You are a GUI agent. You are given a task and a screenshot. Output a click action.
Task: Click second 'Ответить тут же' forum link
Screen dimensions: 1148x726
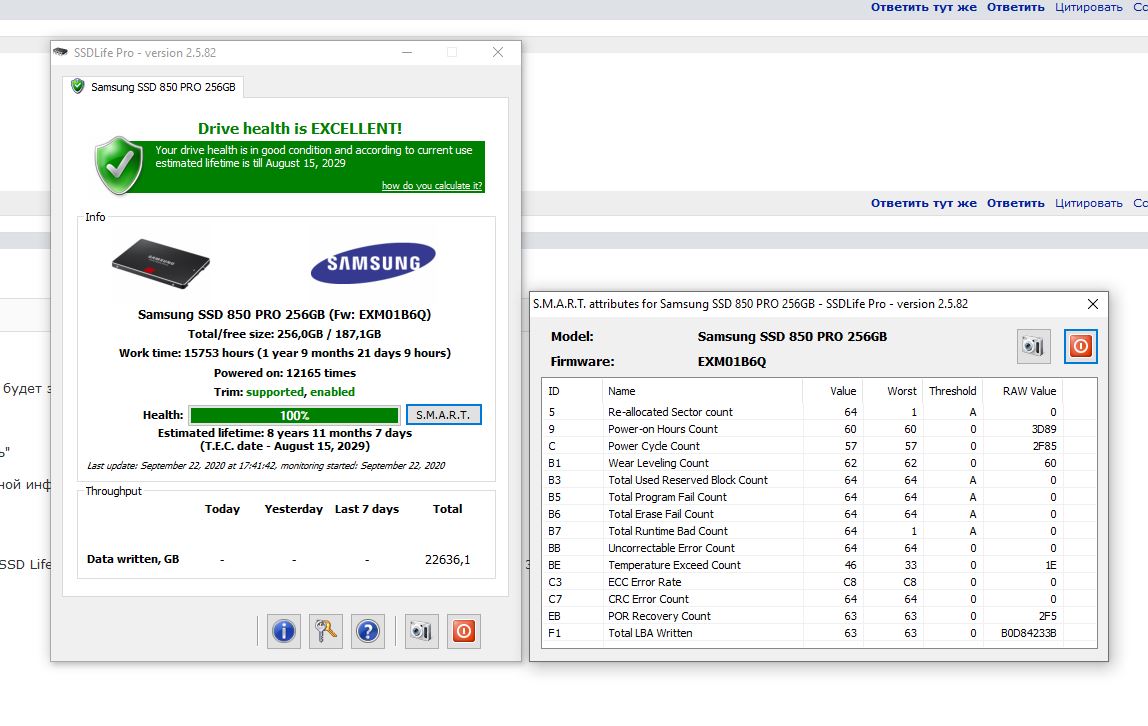coord(923,203)
